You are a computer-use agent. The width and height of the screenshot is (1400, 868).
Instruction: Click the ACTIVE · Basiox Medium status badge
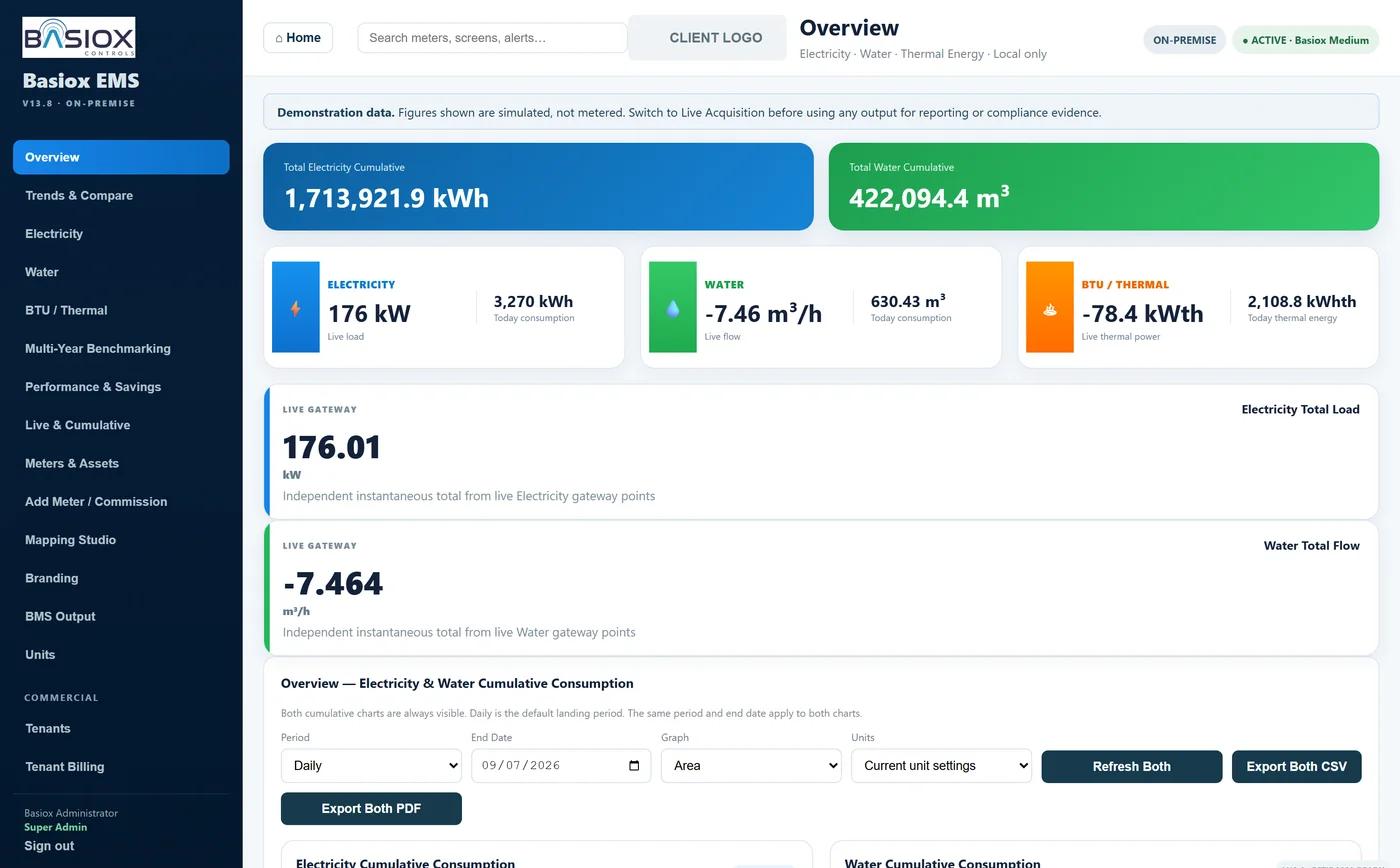pyautogui.click(x=1305, y=40)
